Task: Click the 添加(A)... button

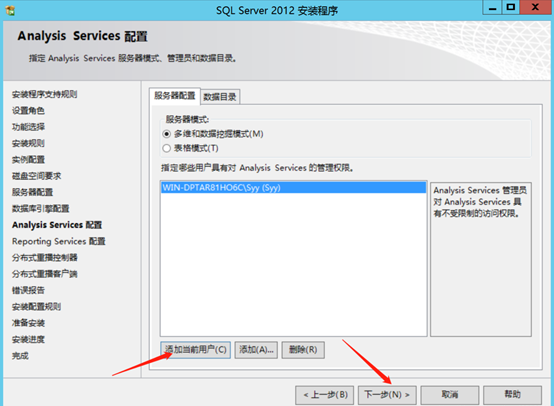Action: (256, 350)
